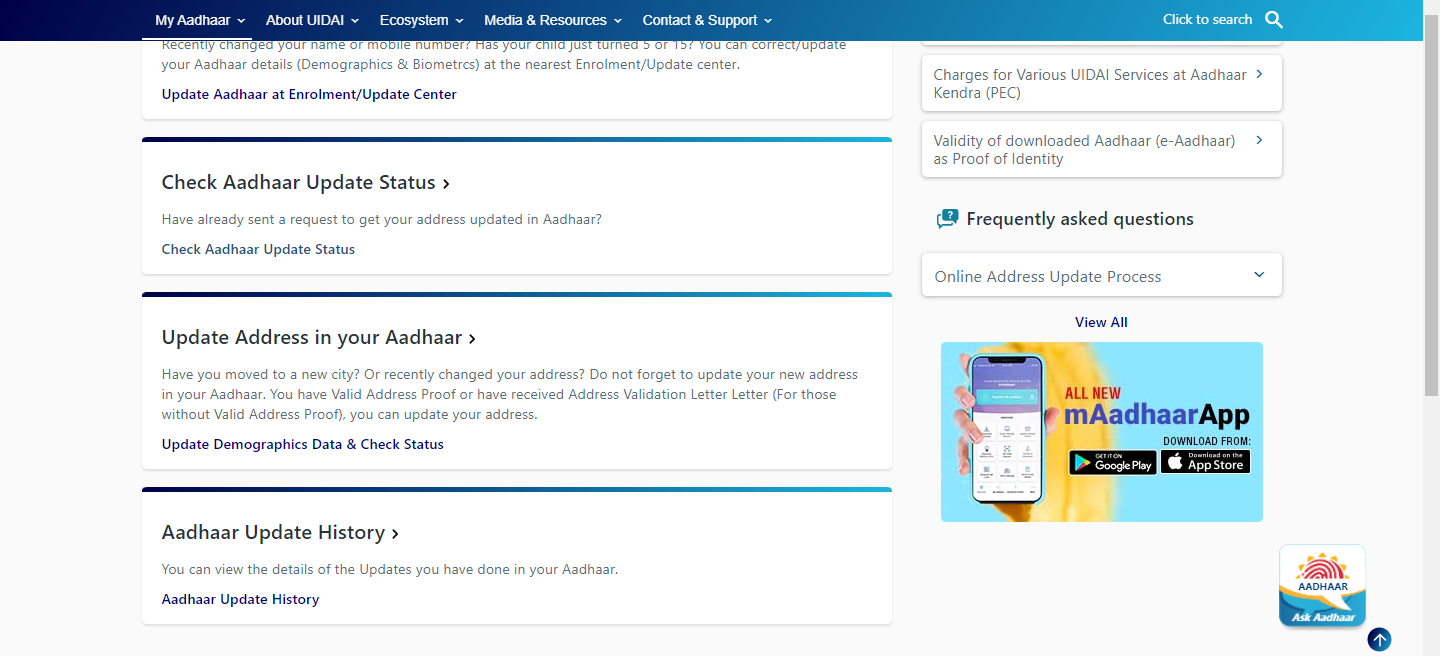Click the Frequently asked questions chat icon

click(946, 219)
